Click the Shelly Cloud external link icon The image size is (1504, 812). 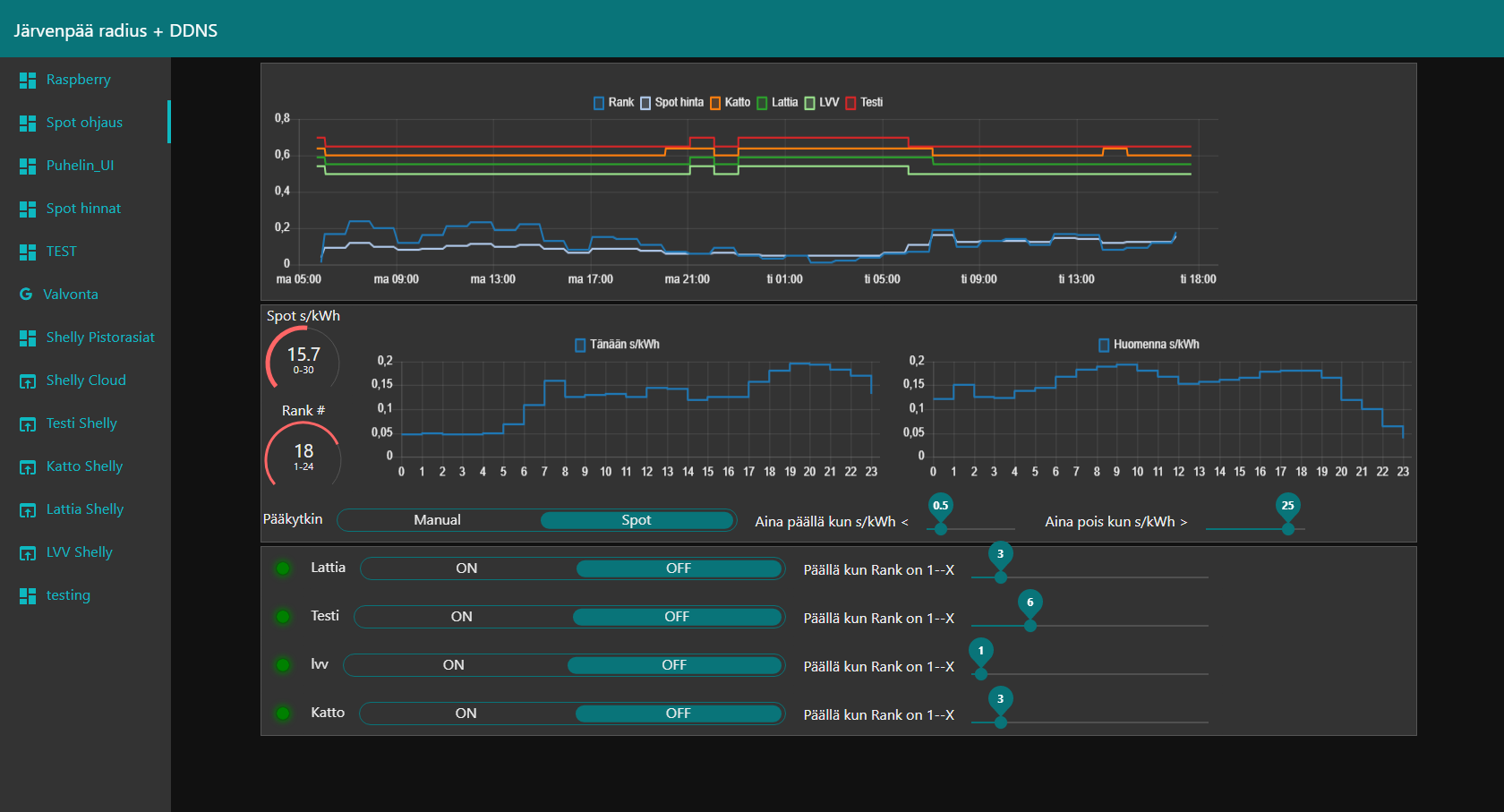click(x=28, y=381)
